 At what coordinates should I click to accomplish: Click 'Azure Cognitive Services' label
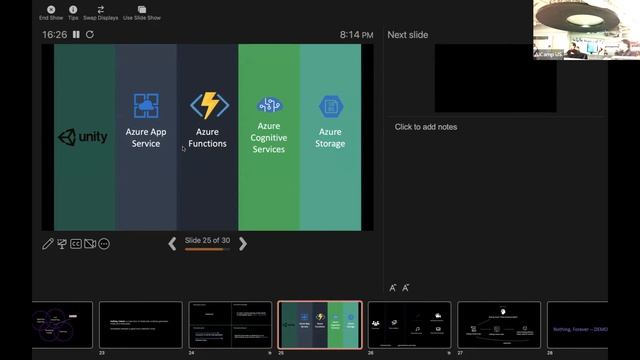(x=269, y=138)
